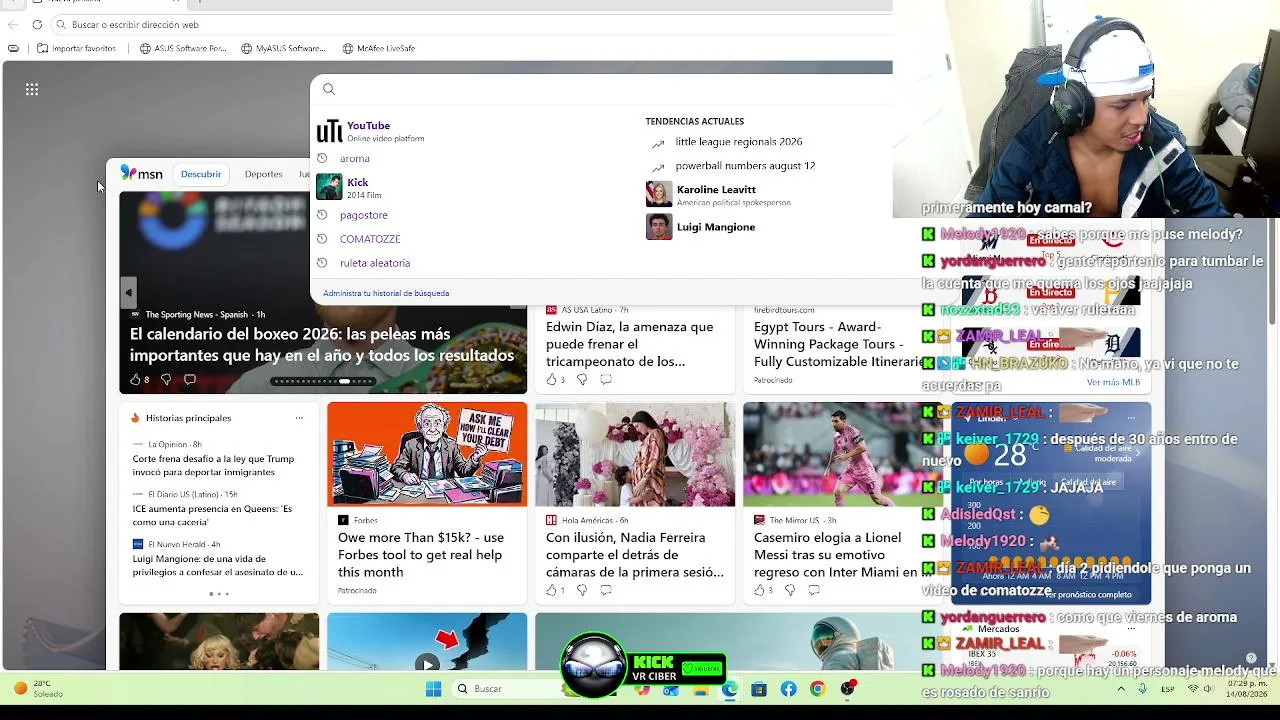Screen dimensions: 1280x720
Task: Click the favorites bar icon left of Importar favoritos
Action: pos(13,48)
